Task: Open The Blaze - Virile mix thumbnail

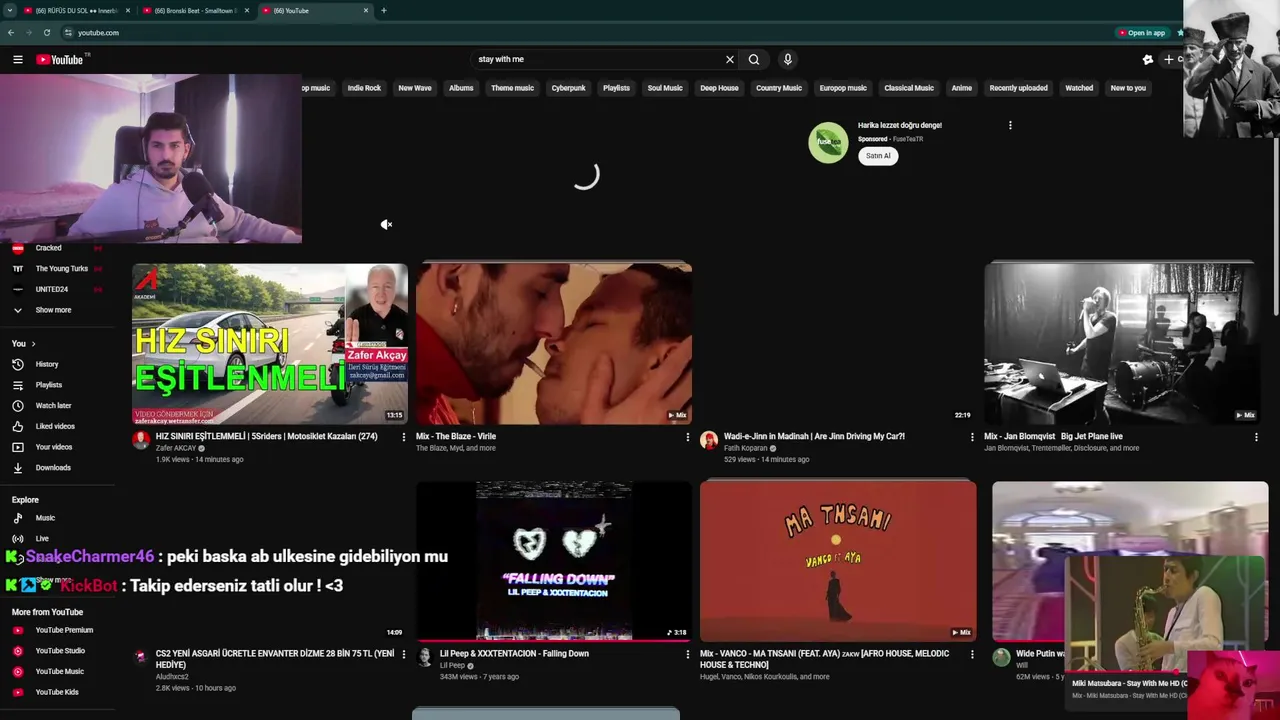Action: coord(554,344)
